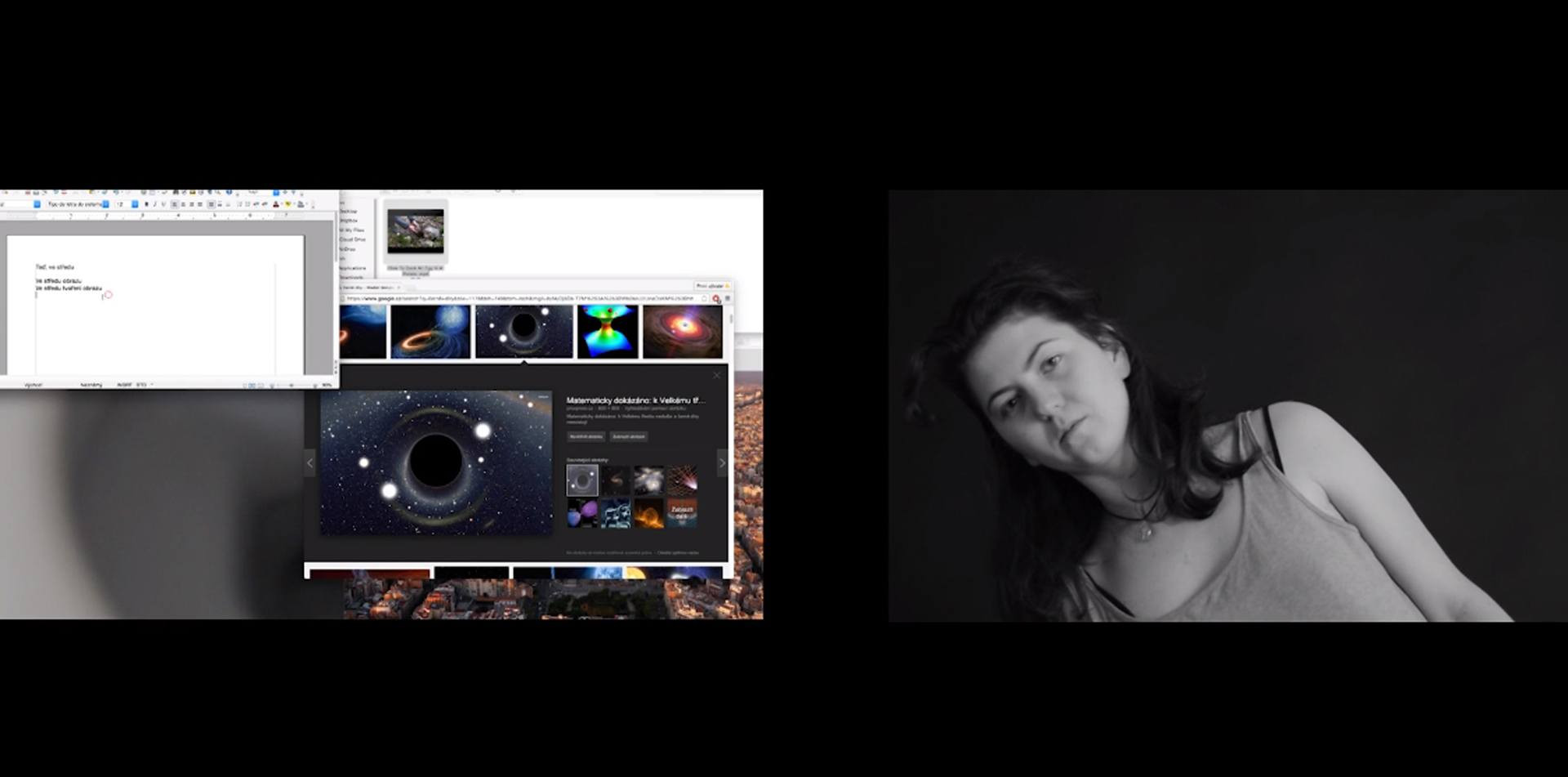Select Applications in Finder sidebar

pyautogui.click(x=353, y=268)
